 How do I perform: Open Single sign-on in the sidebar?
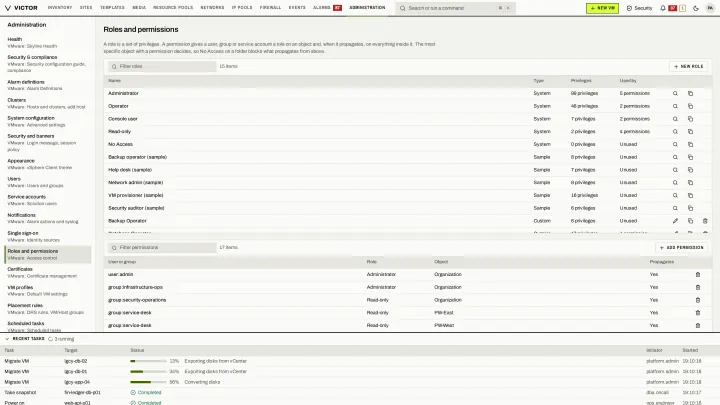point(47,236)
